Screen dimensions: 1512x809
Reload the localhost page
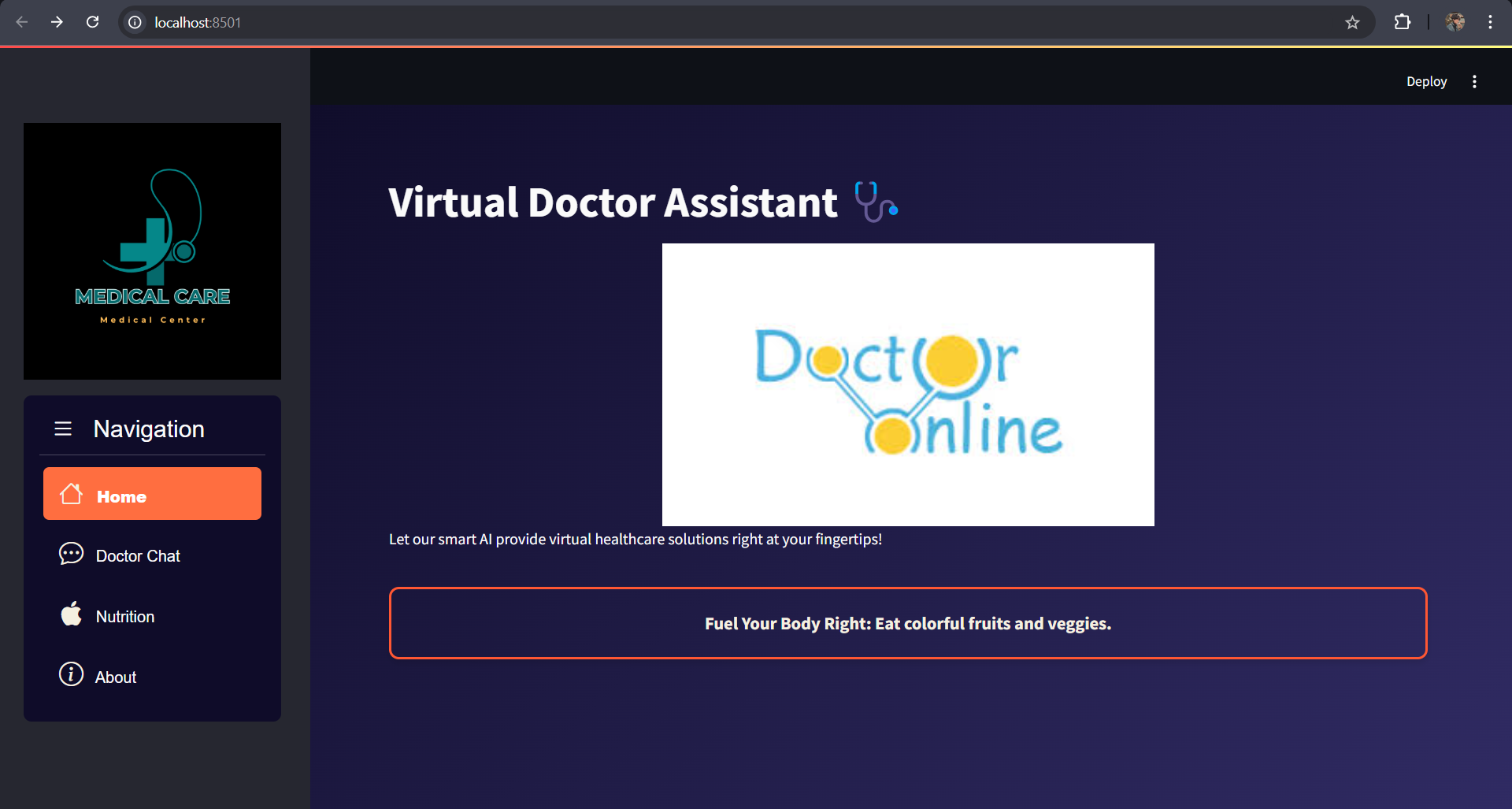click(x=92, y=22)
